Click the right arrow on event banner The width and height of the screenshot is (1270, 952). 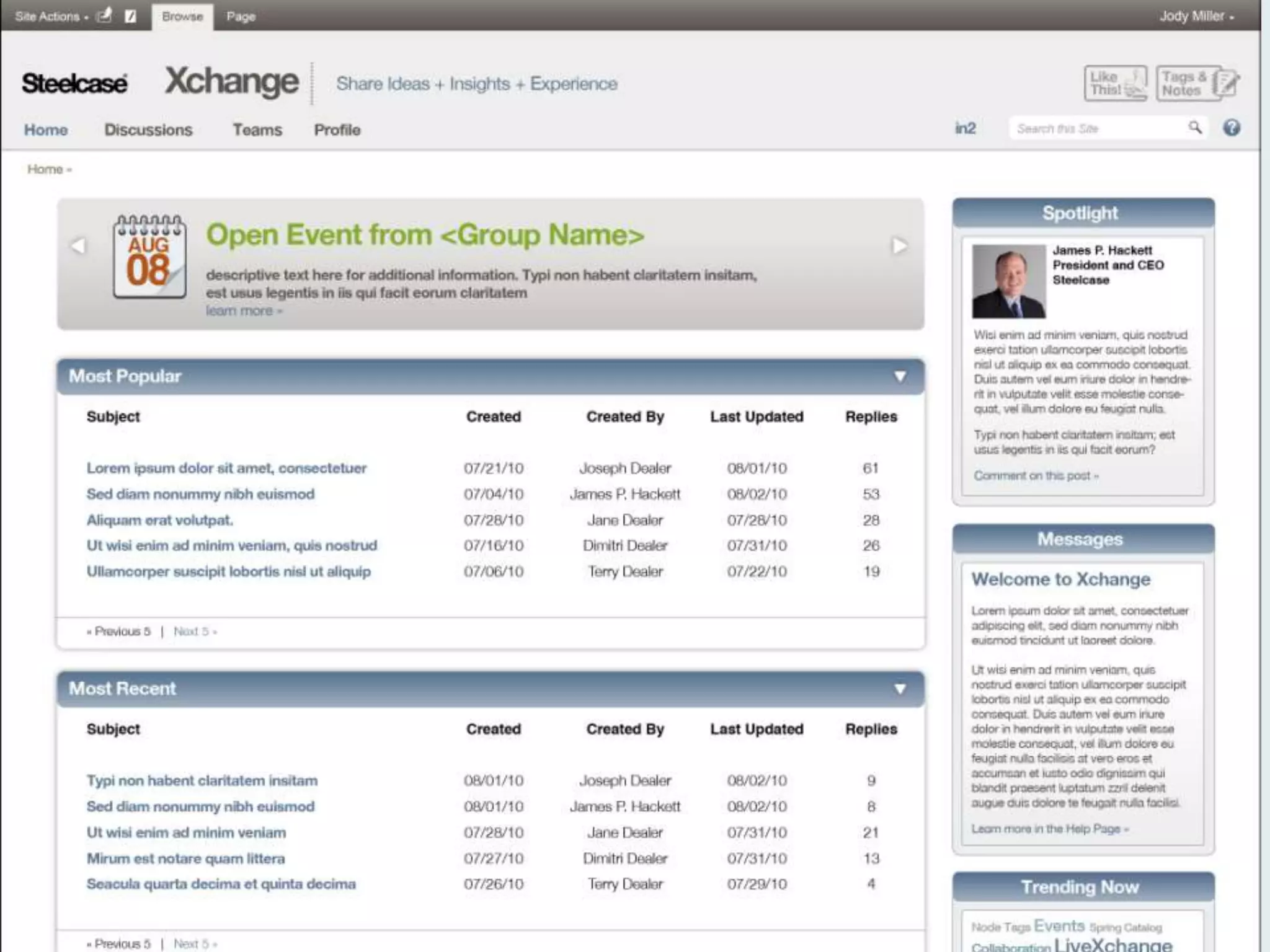click(899, 246)
